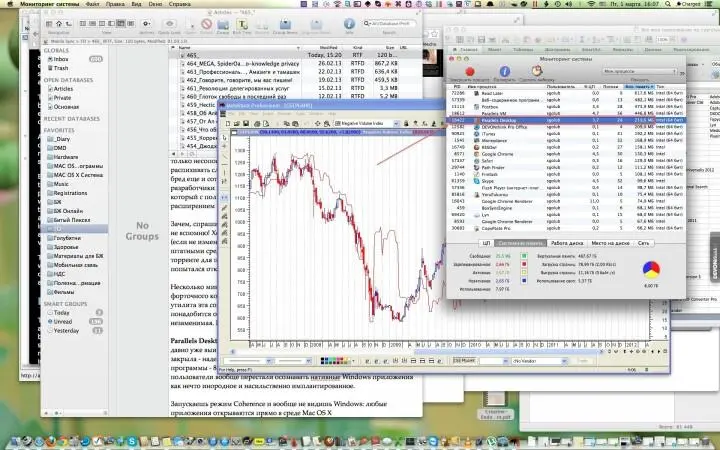The width and height of the screenshot is (720, 450).
Task: Click the red stop icon in Activity Monitor
Action: [x=469, y=72]
